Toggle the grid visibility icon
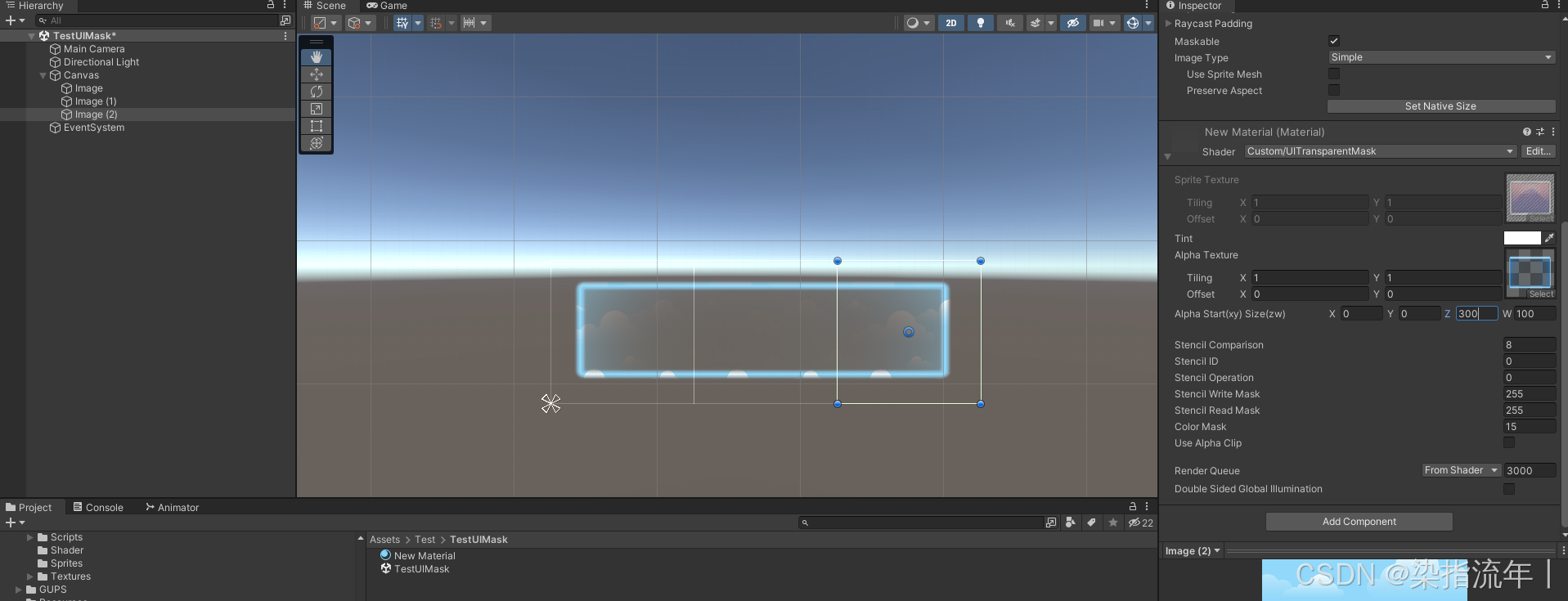Viewport: 1568px width, 601px height. pos(402,23)
